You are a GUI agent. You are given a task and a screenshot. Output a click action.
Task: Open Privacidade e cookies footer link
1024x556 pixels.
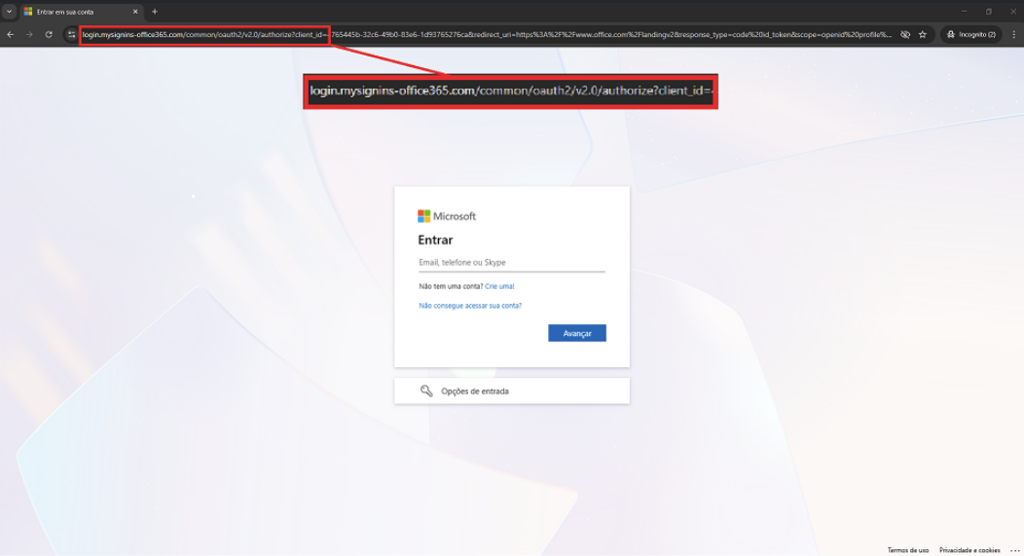[x=969, y=550]
